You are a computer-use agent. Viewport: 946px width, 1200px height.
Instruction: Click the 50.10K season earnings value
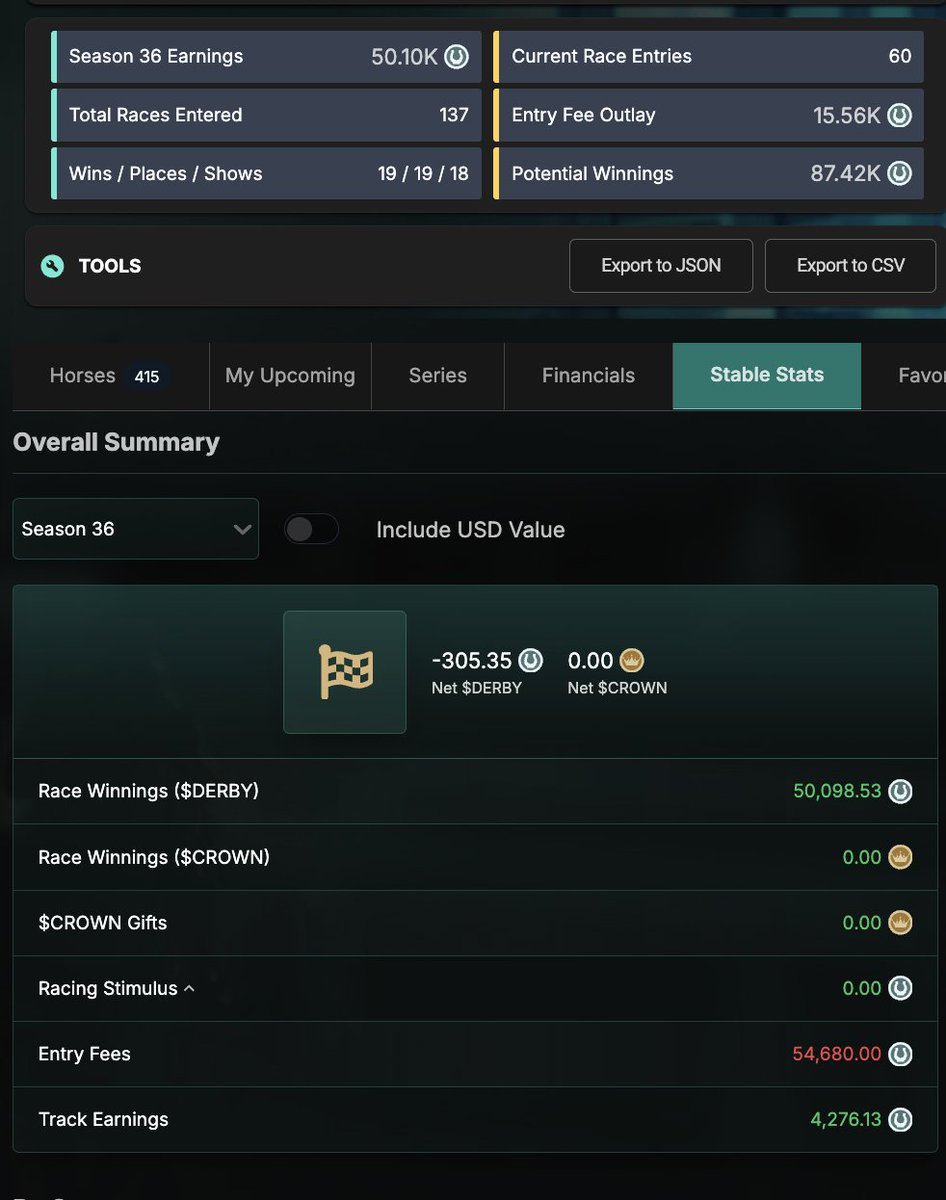click(x=404, y=57)
